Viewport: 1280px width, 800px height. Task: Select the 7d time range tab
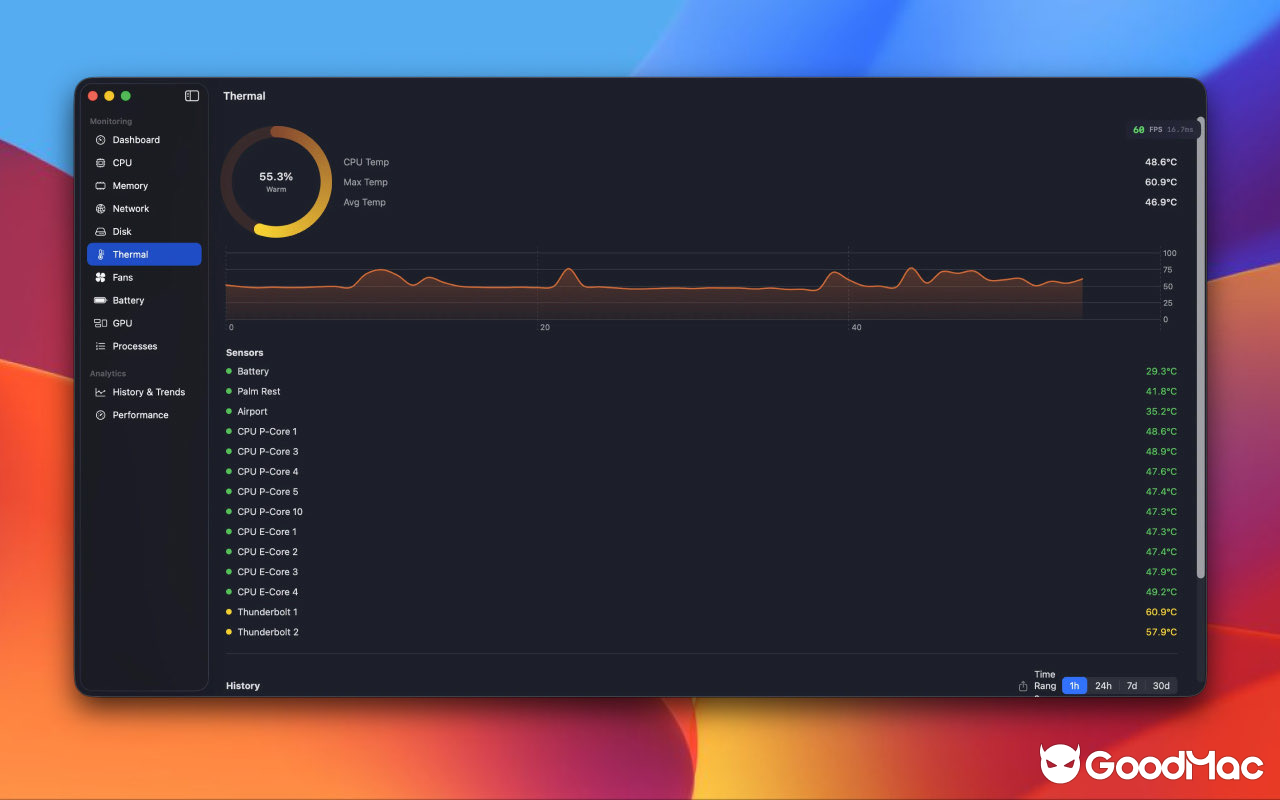click(x=1132, y=685)
